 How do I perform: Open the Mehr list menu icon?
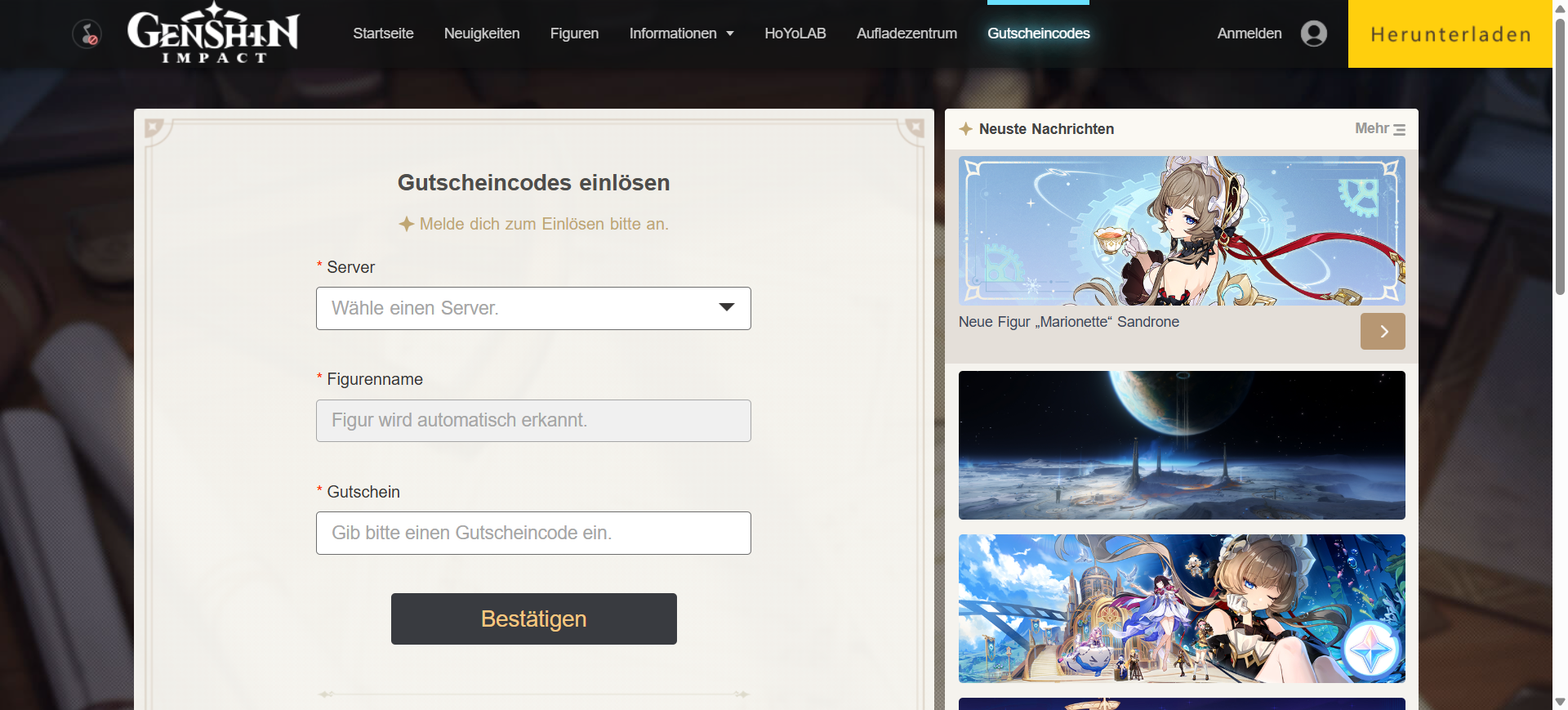pos(1399,129)
